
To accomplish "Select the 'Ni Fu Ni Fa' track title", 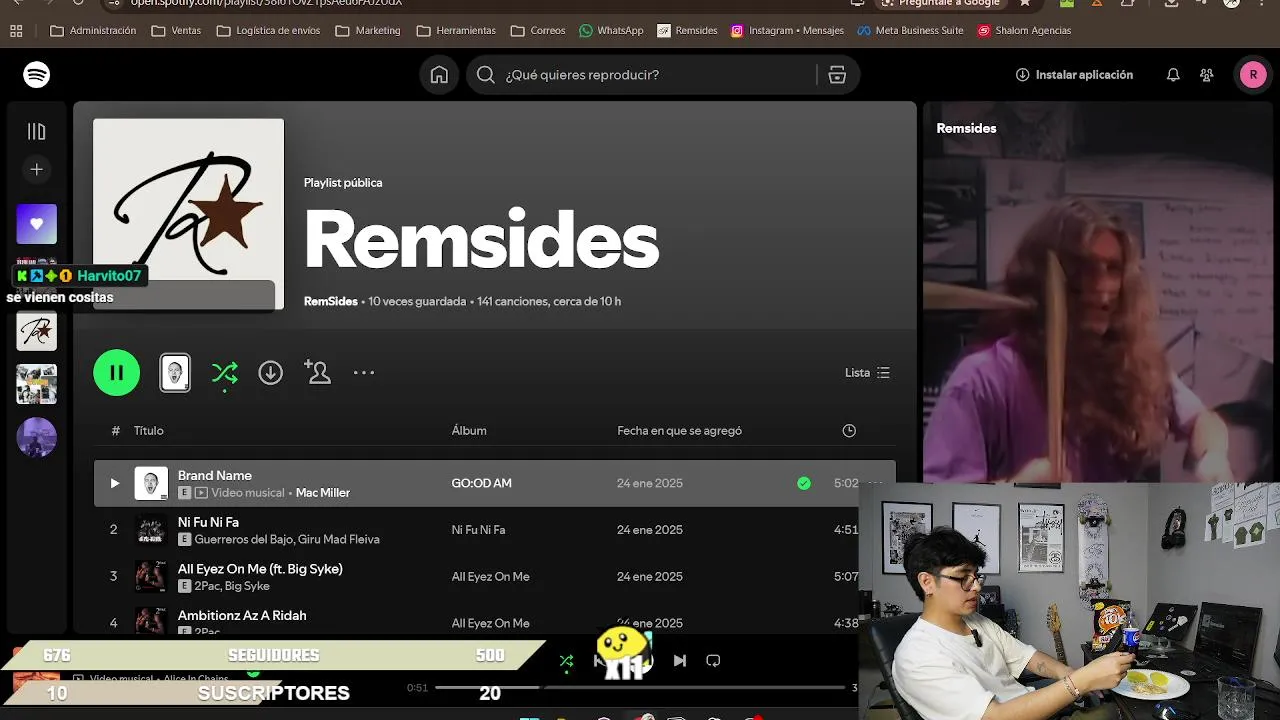I will [208, 522].
